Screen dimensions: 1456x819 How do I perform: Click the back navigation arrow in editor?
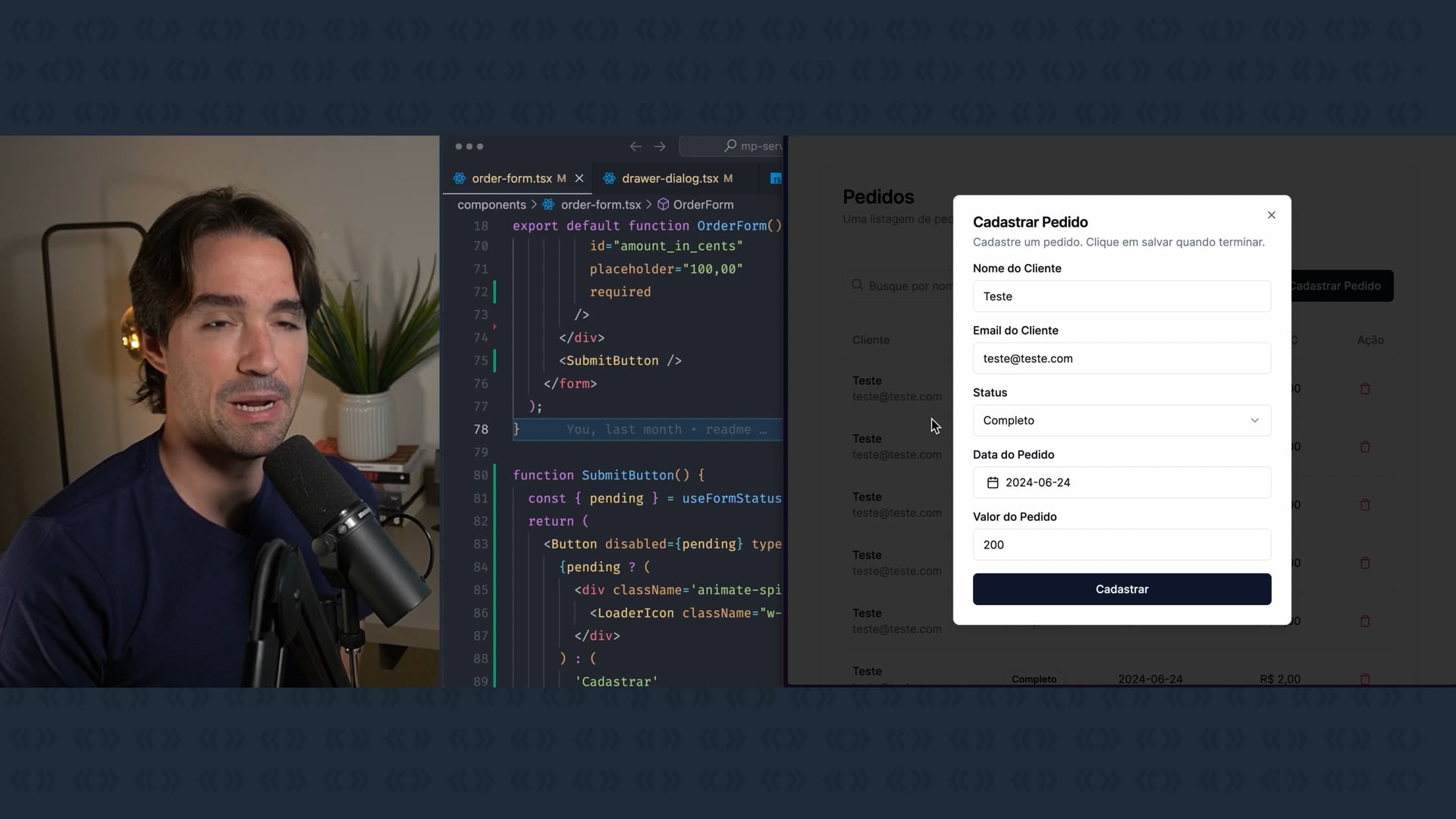coord(635,146)
